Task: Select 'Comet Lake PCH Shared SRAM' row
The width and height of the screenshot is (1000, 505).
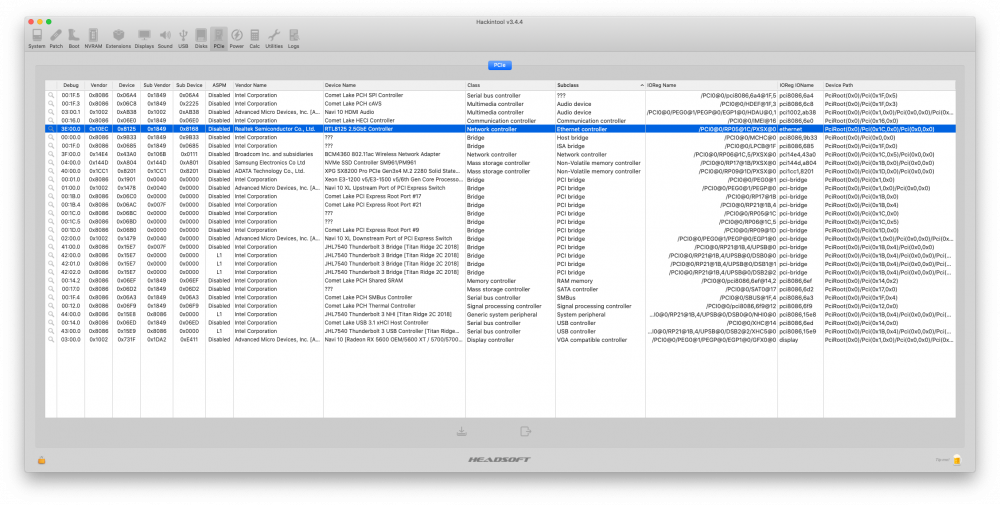Action: pyautogui.click(x=500, y=281)
